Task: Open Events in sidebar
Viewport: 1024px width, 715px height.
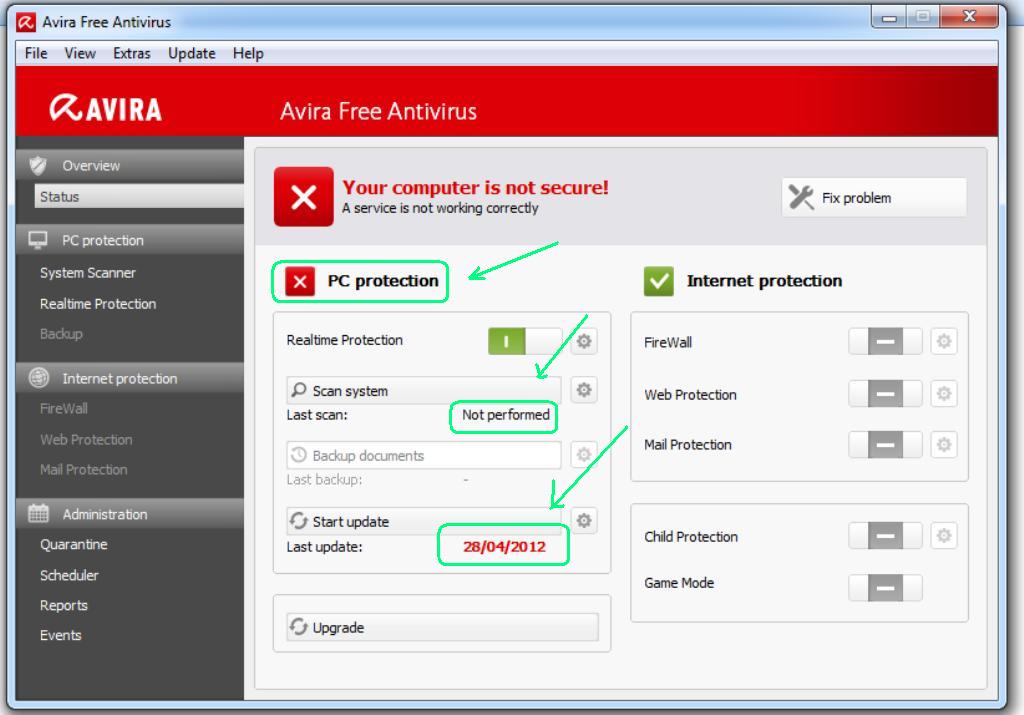Action: (61, 635)
